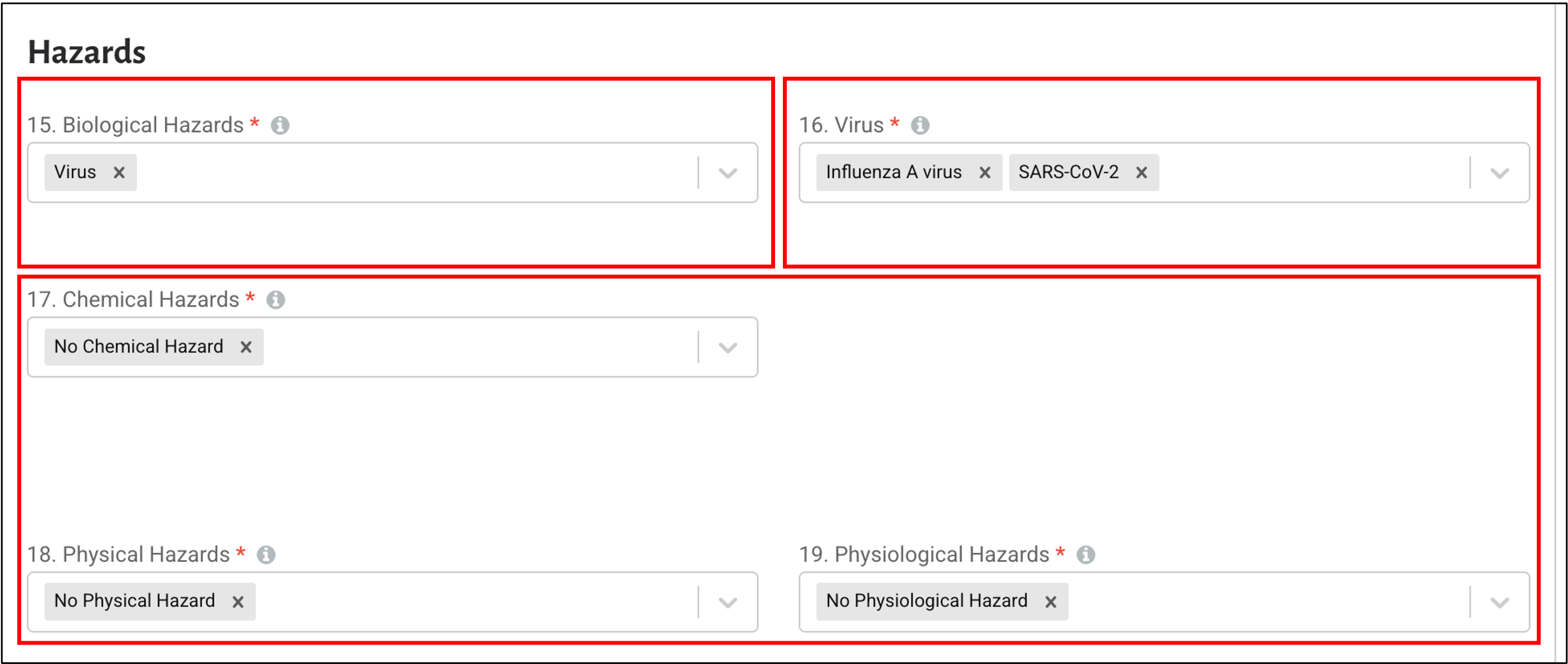View info icon beside Physical Hazards

(x=266, y=554)
